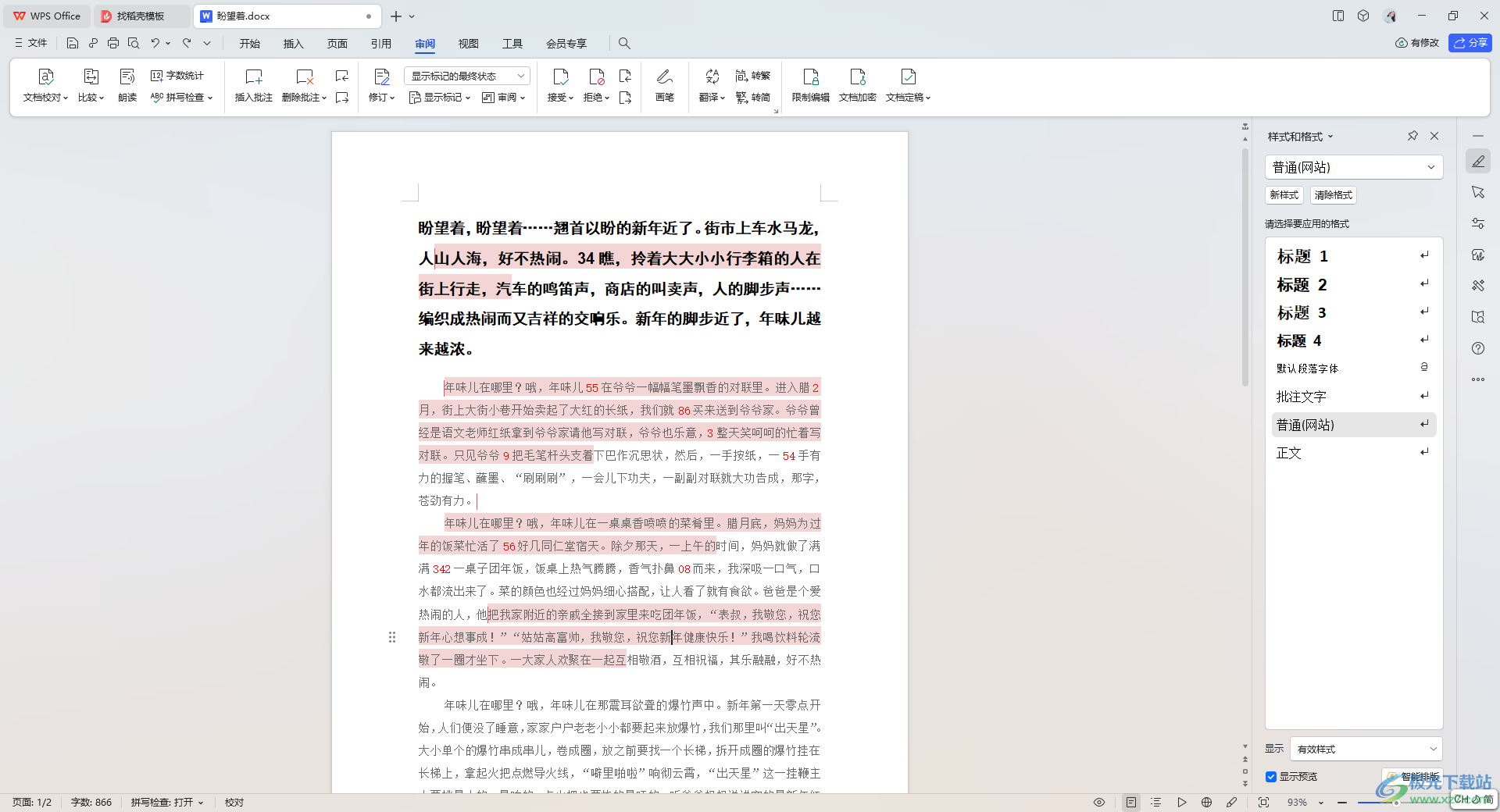Screen dimensions: 1500x812
Task: Toggle Track Changes (修订) icon
Action: 382,77
